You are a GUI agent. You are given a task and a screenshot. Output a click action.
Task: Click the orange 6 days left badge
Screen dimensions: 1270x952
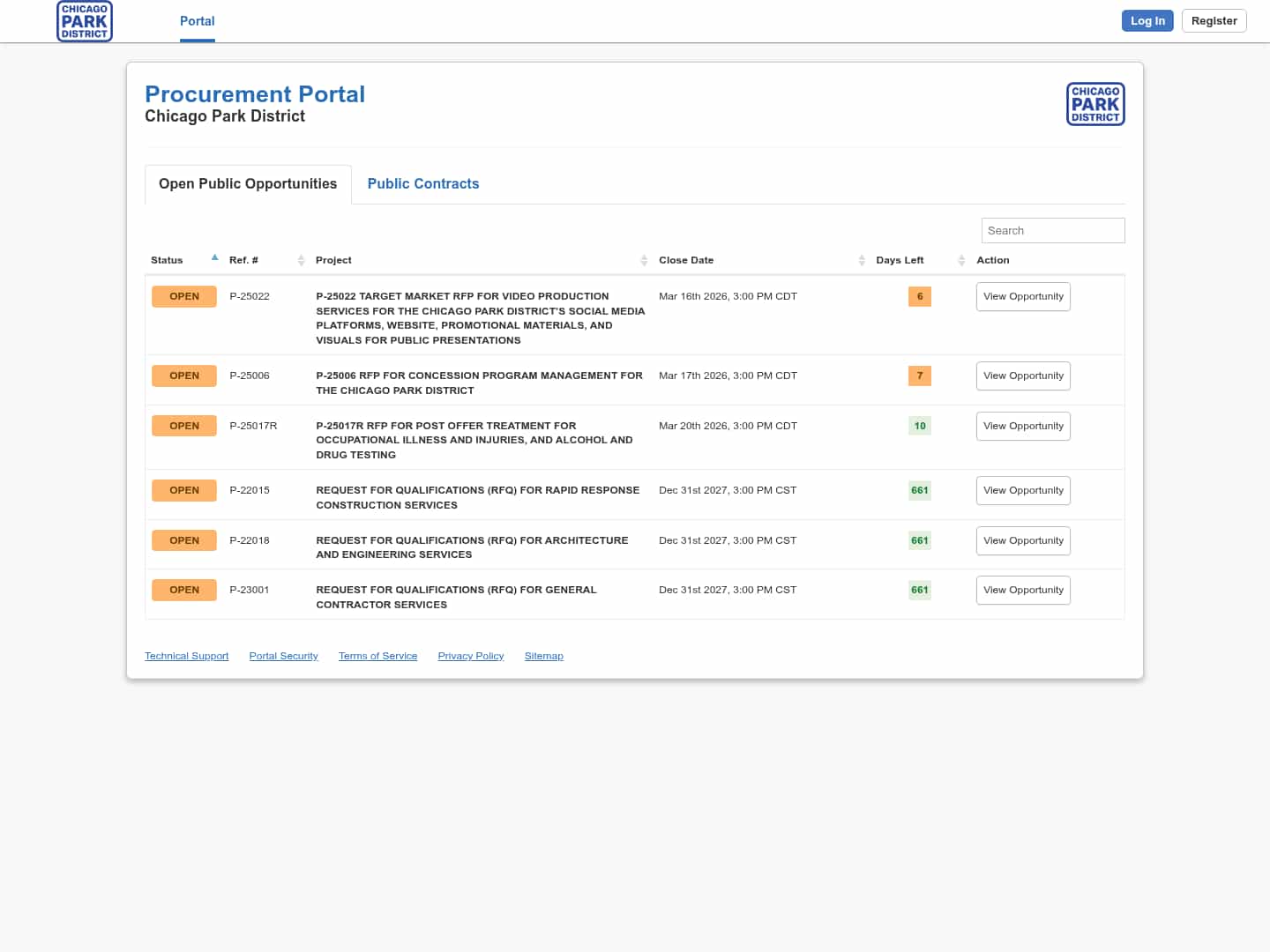tap(919, 297)
